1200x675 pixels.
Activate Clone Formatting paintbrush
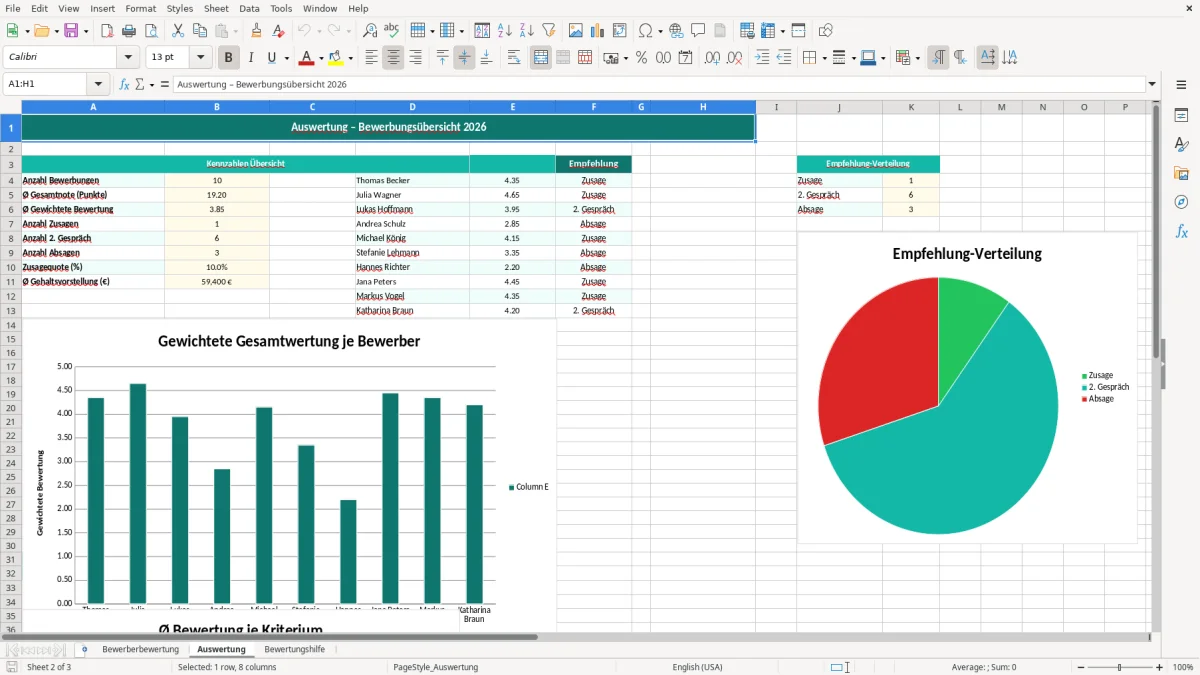point(257,31)
